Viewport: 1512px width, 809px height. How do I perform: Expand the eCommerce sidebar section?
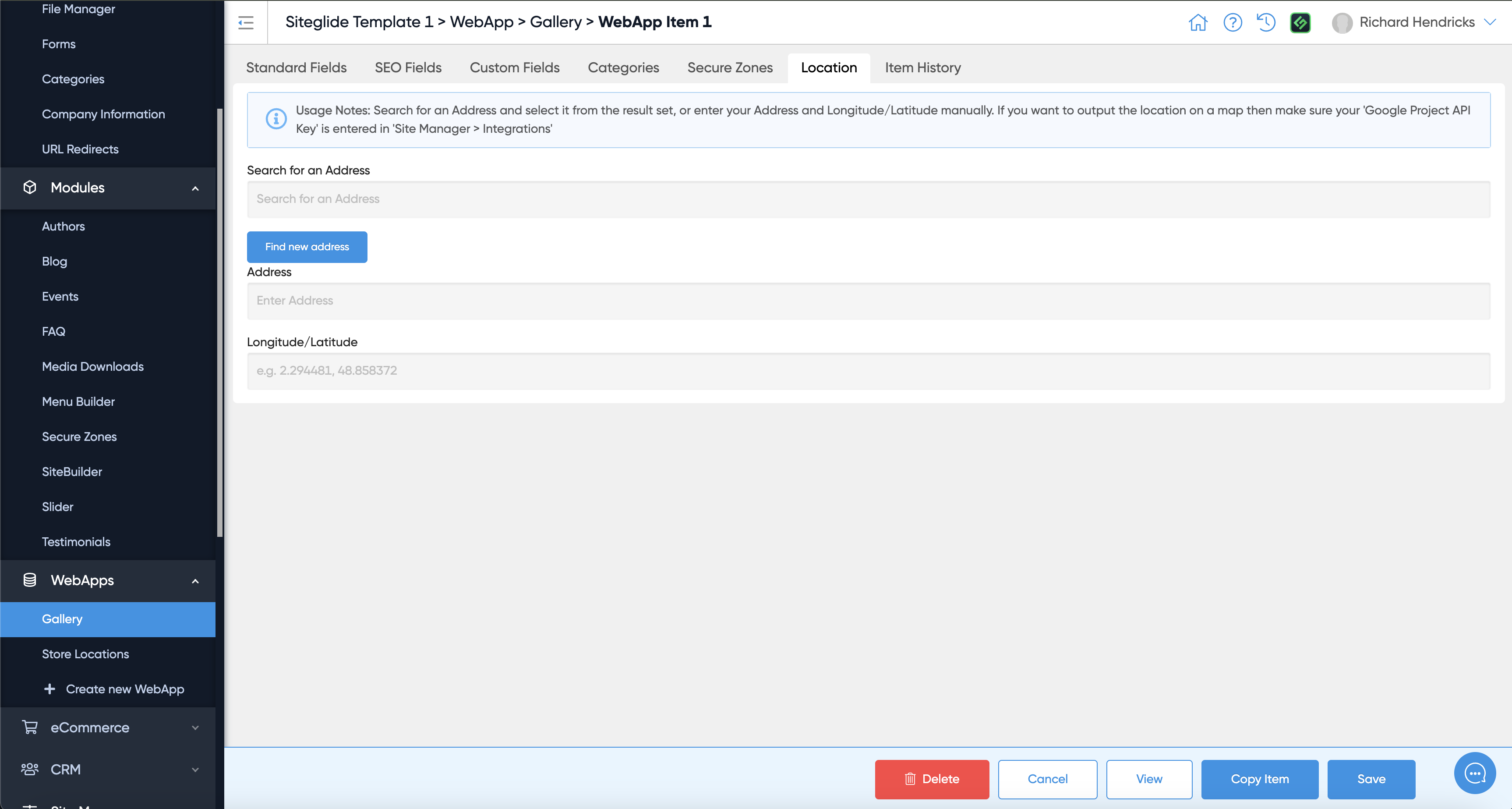[195, 728]
